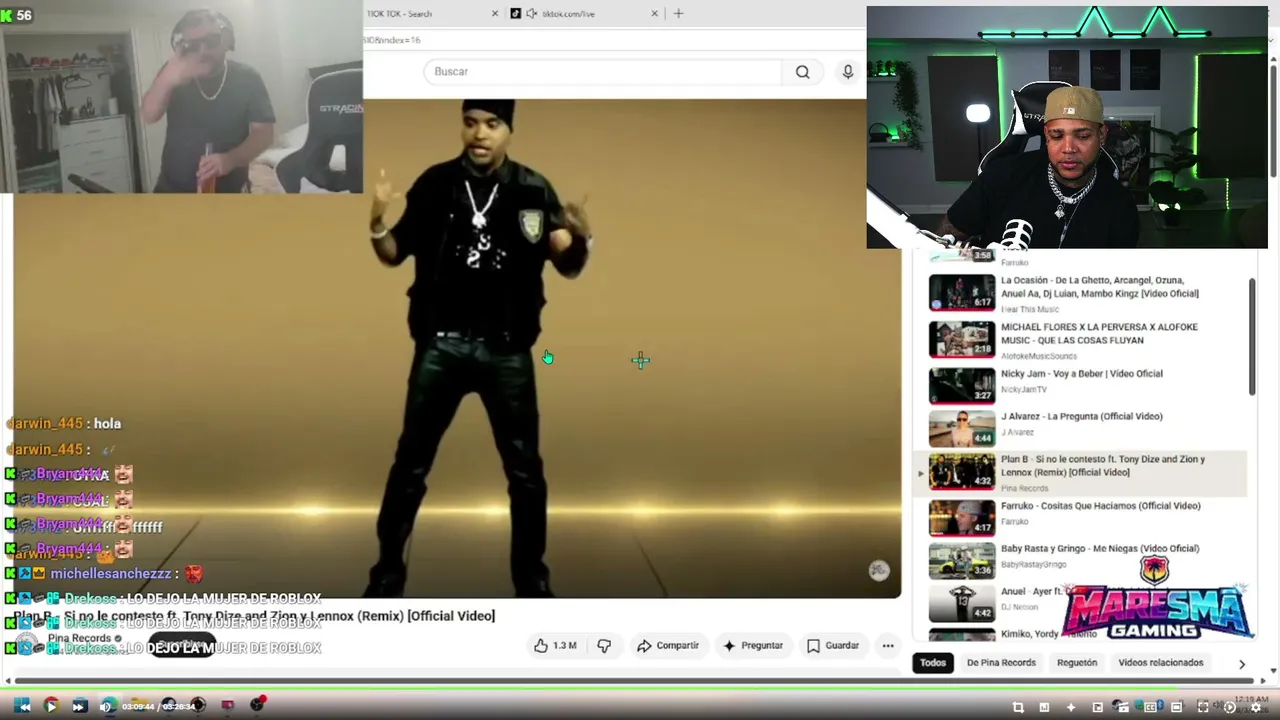Select the Todos filter chip

click(933, 663)
